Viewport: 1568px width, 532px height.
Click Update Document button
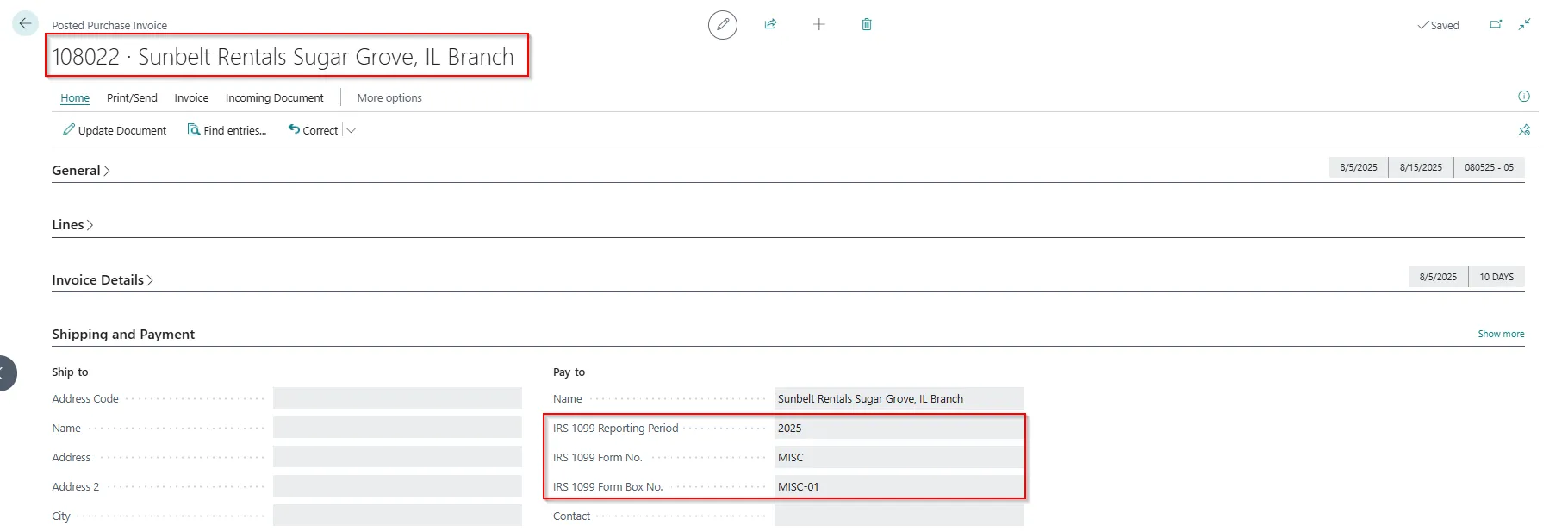pyautogui.click(x=115, y=131)
